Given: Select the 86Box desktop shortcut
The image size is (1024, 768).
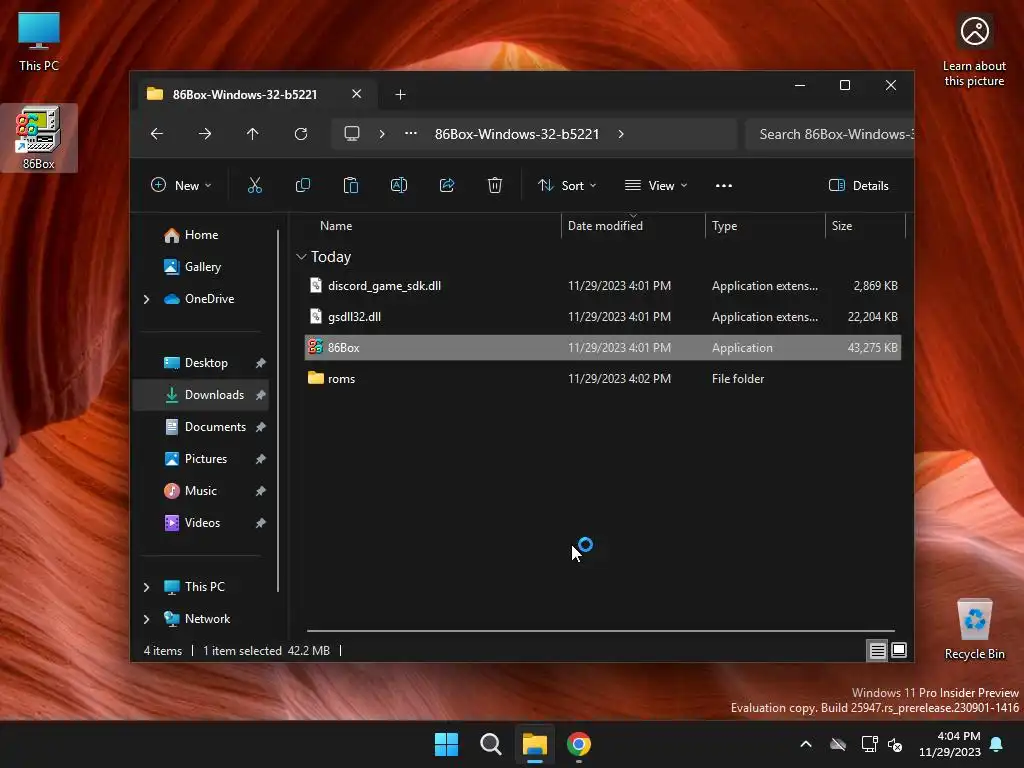Looking at the screenshot, I should click(x=39, y=138).
